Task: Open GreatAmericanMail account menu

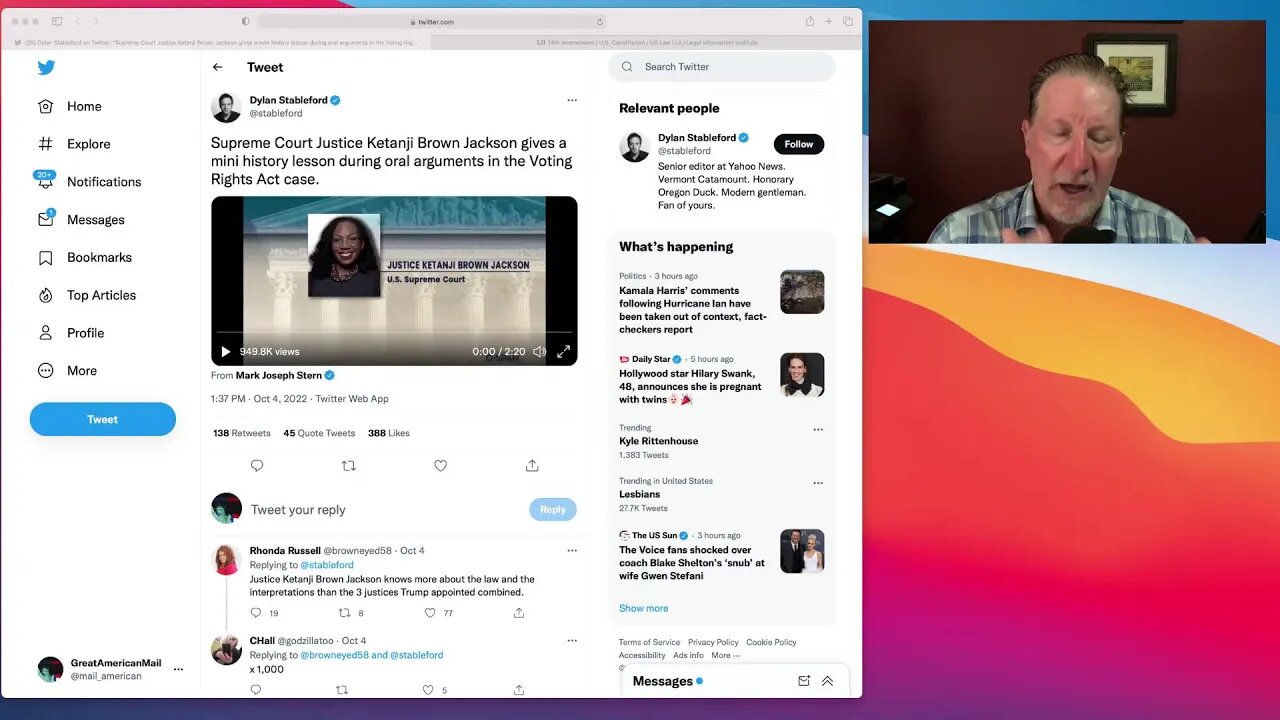Action: pyautogui.click(x=110, y=669)
